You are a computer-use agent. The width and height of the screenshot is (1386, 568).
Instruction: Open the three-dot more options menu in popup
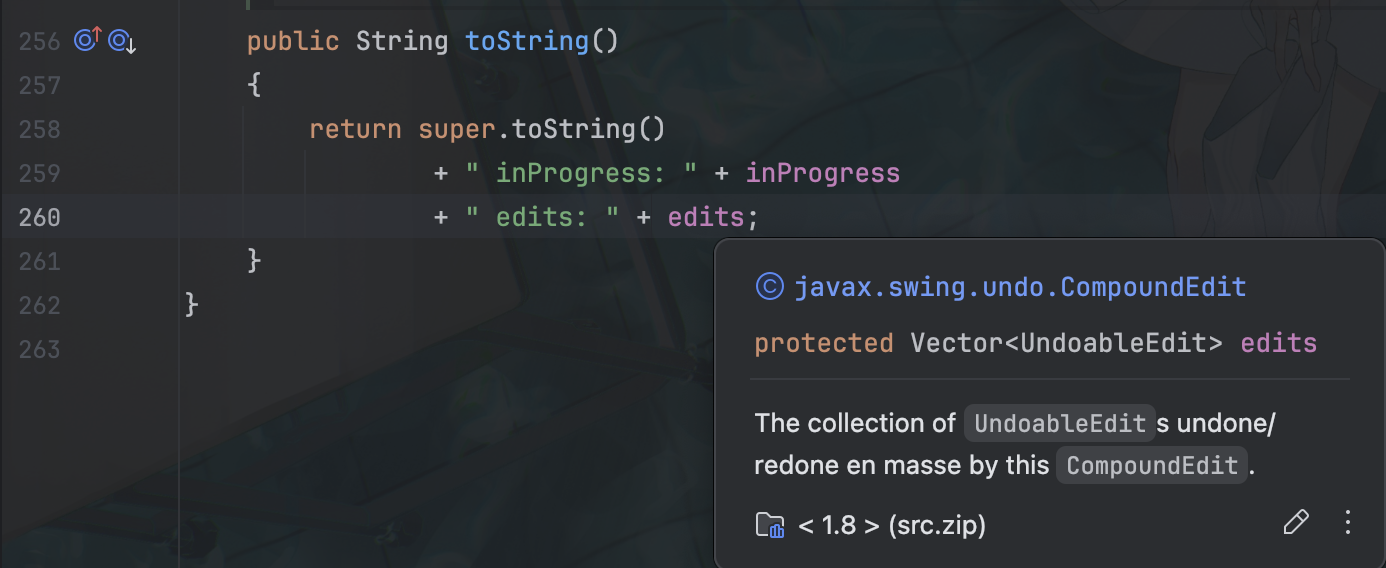(x=1347, y=522)
